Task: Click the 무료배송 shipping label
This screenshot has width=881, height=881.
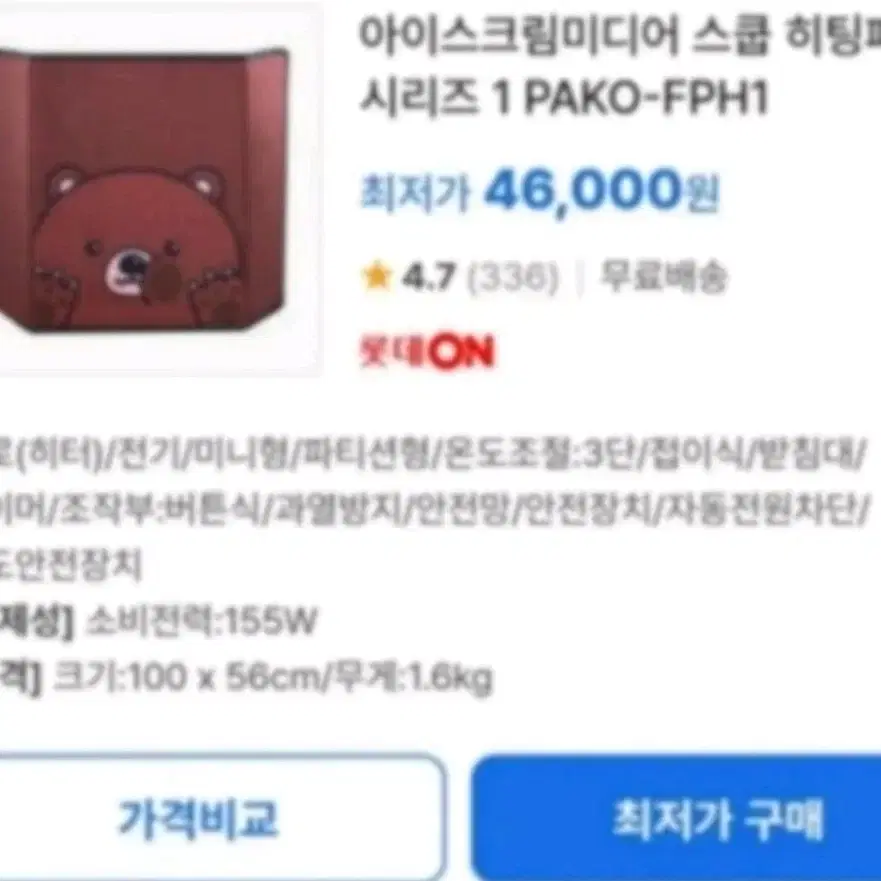Action: 664,276
